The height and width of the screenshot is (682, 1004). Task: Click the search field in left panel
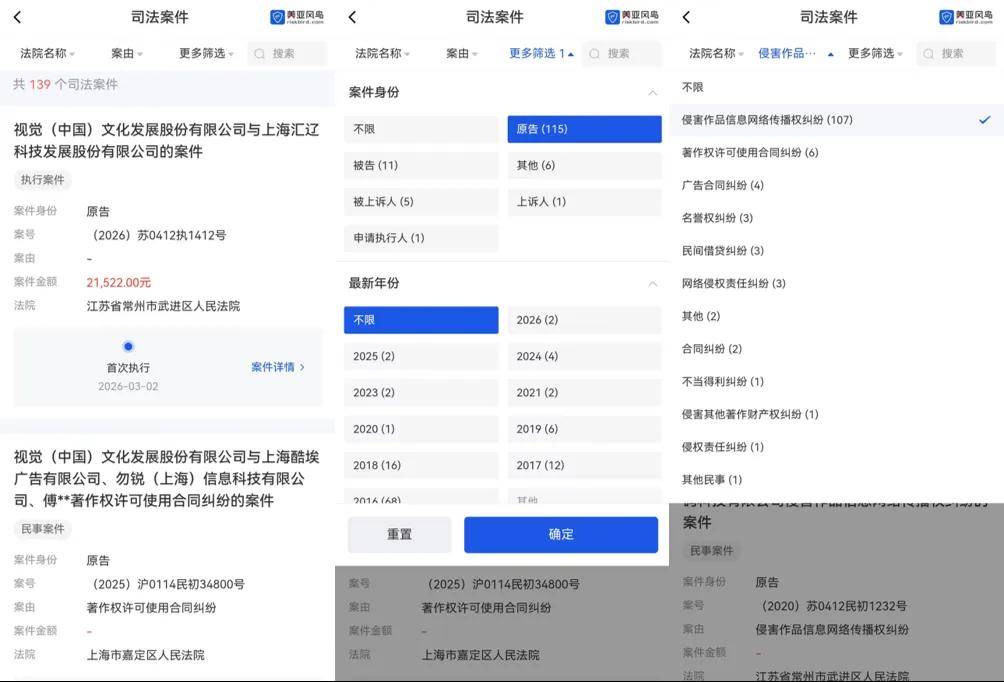287,54
